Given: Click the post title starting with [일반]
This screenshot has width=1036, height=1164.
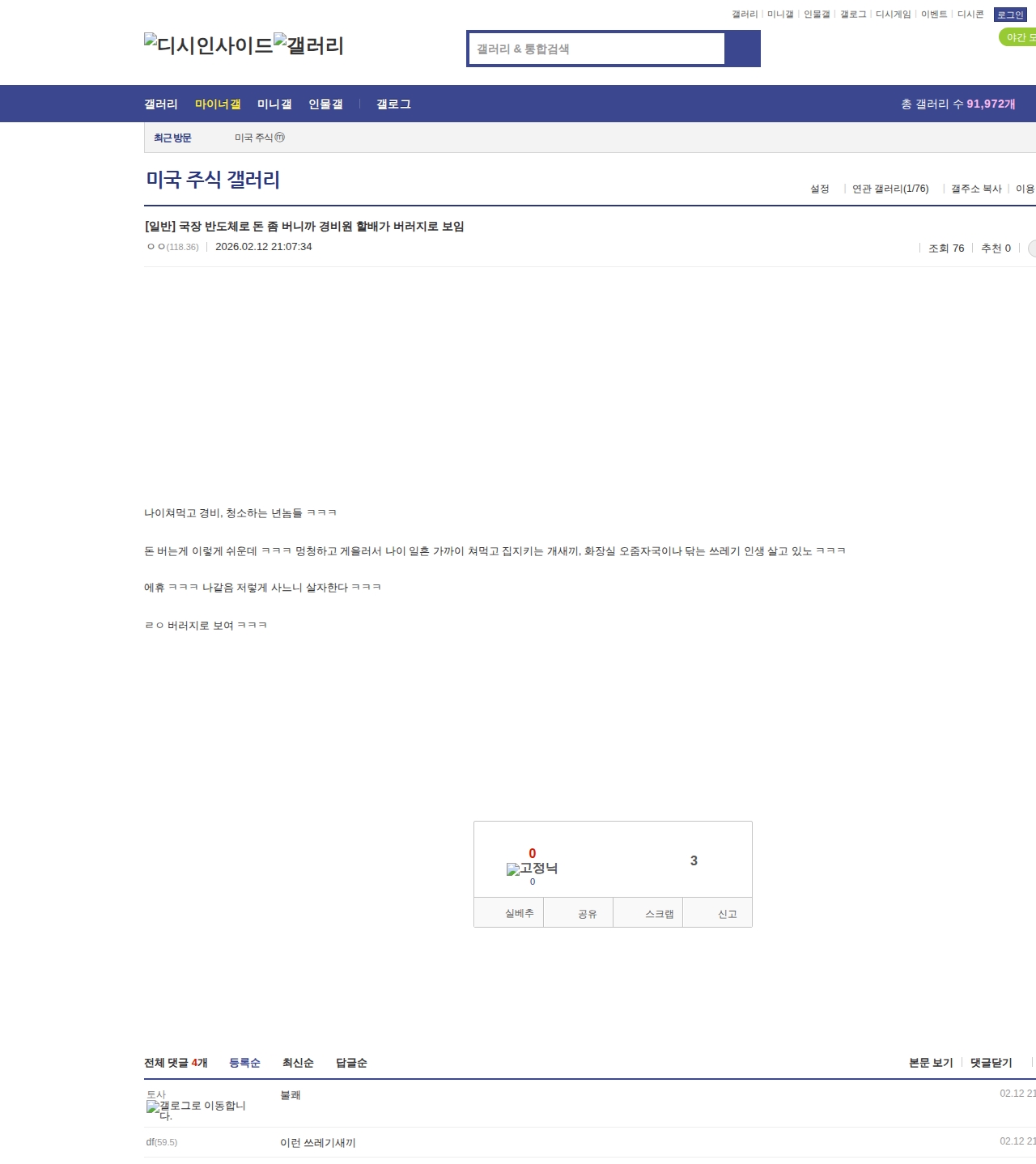Looking at the screenshot, I should 304,227.
